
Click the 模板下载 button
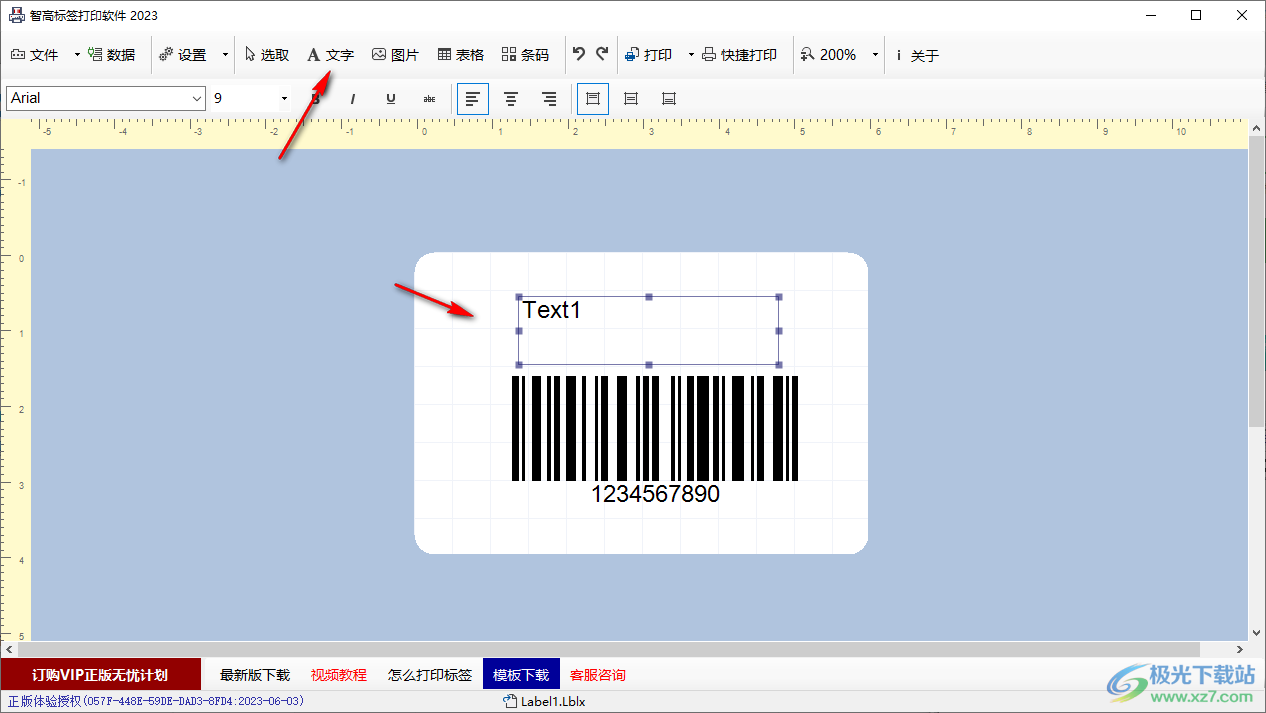(521, 675)
